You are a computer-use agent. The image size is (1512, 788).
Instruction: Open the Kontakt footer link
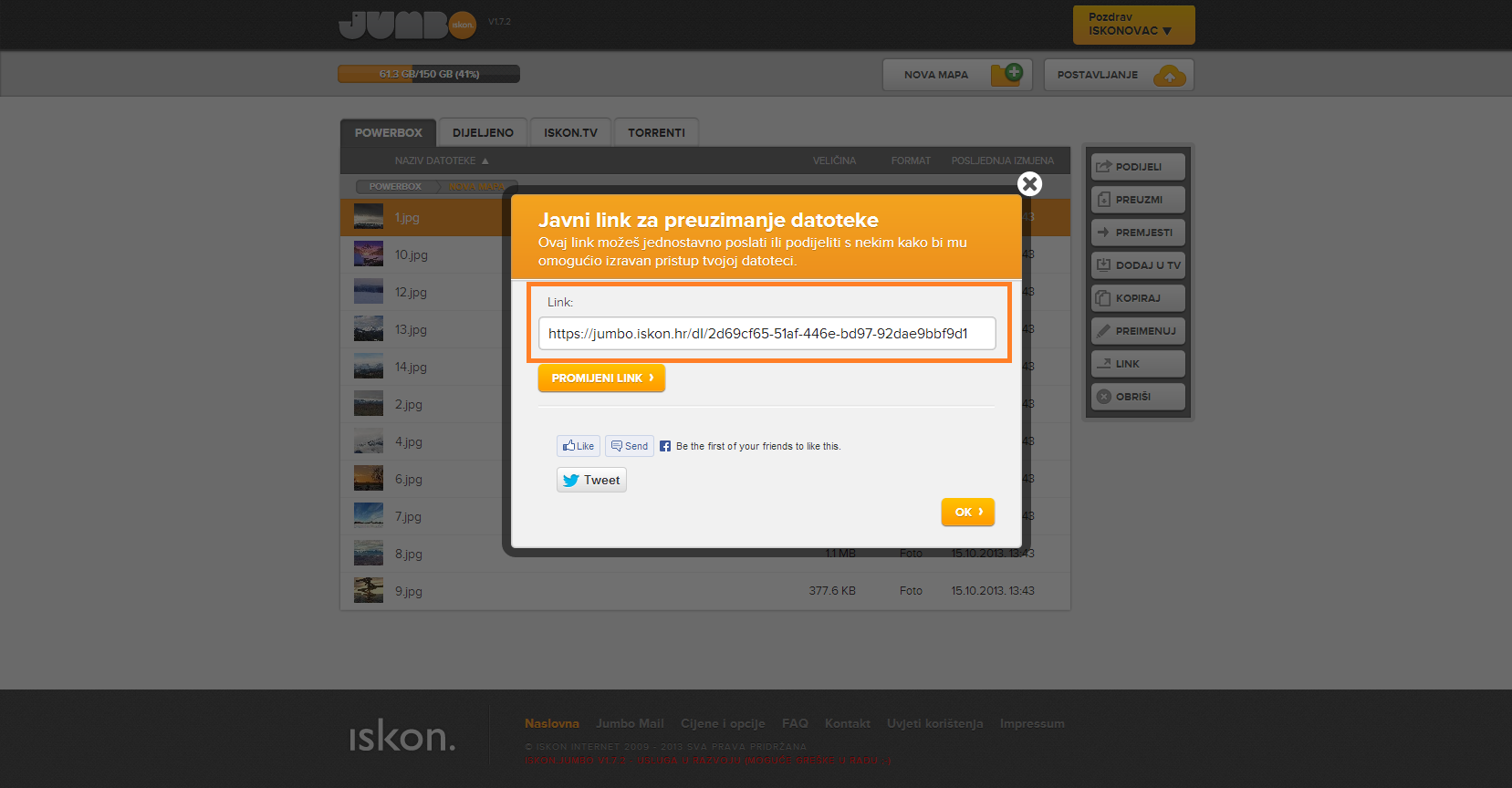point(848,723)
